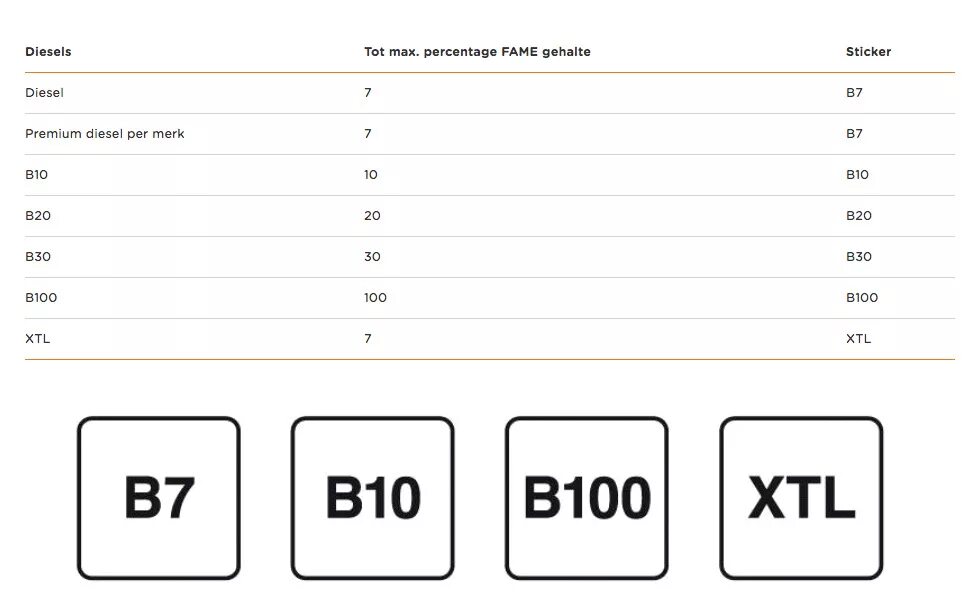Click the Premium diesel per merk row label

[x=104, y=134]
